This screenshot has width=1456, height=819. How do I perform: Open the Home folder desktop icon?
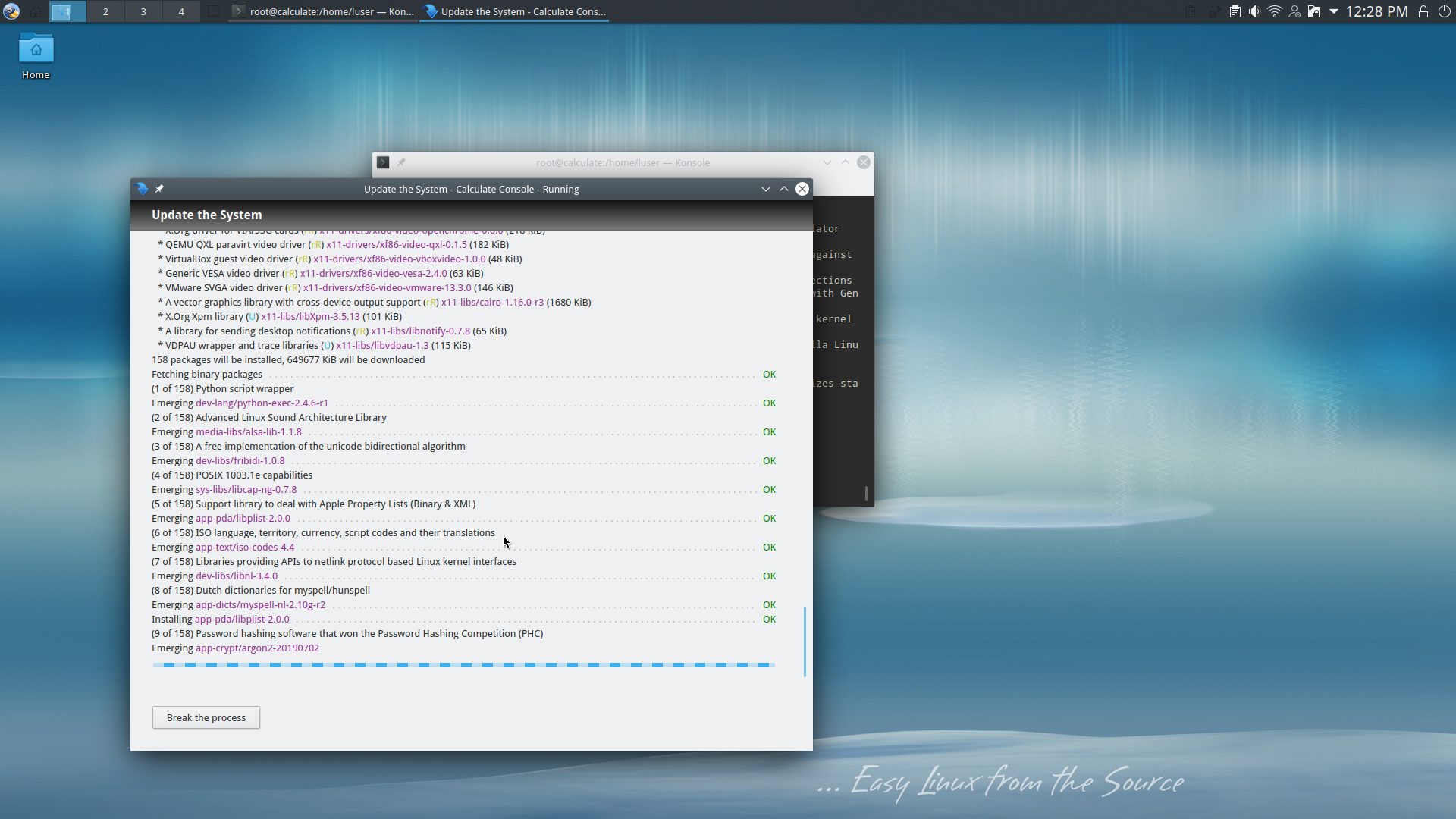pyautogui.click(x=36, y=55)
